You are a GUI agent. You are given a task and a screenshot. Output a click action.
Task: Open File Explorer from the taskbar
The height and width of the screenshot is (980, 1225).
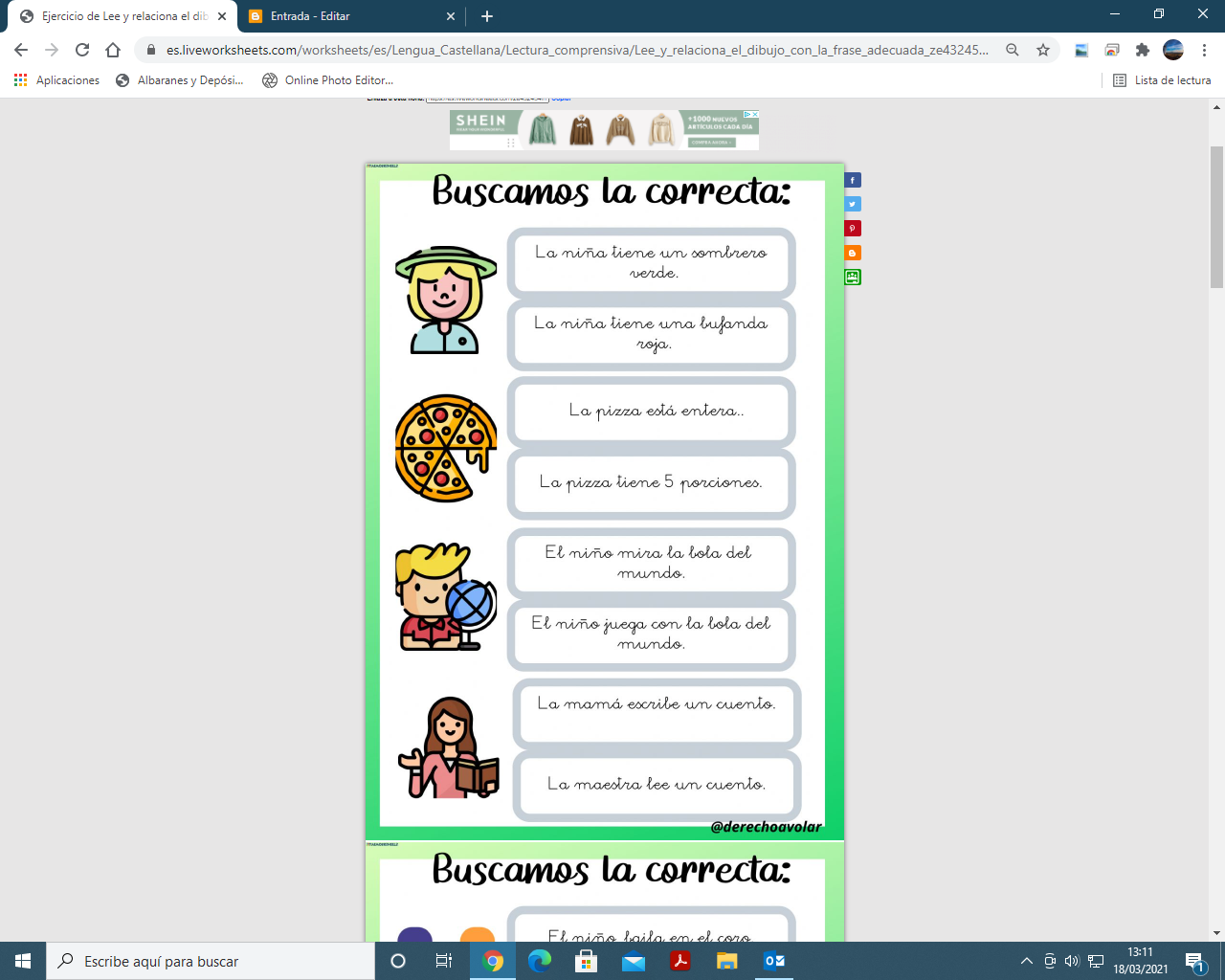point(727,961)
